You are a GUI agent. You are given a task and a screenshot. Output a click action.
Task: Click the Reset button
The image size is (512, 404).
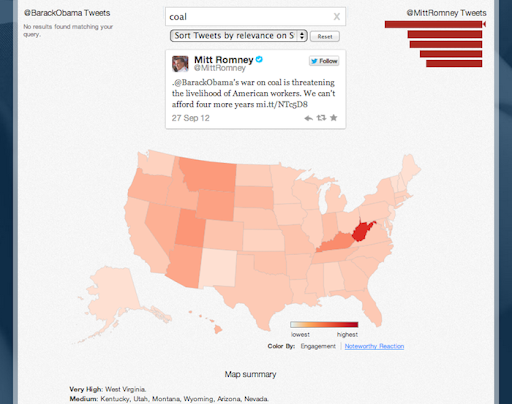[325, 36]
